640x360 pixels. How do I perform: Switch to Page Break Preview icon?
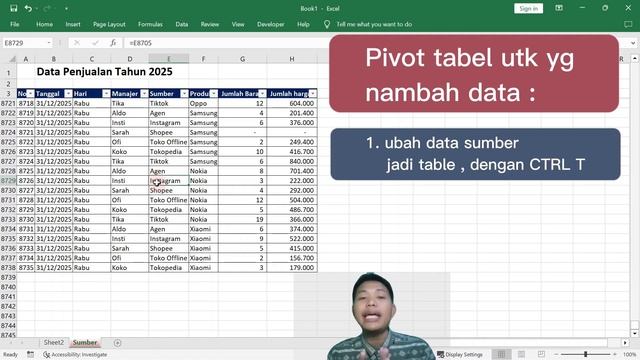[x=541, y=354]
